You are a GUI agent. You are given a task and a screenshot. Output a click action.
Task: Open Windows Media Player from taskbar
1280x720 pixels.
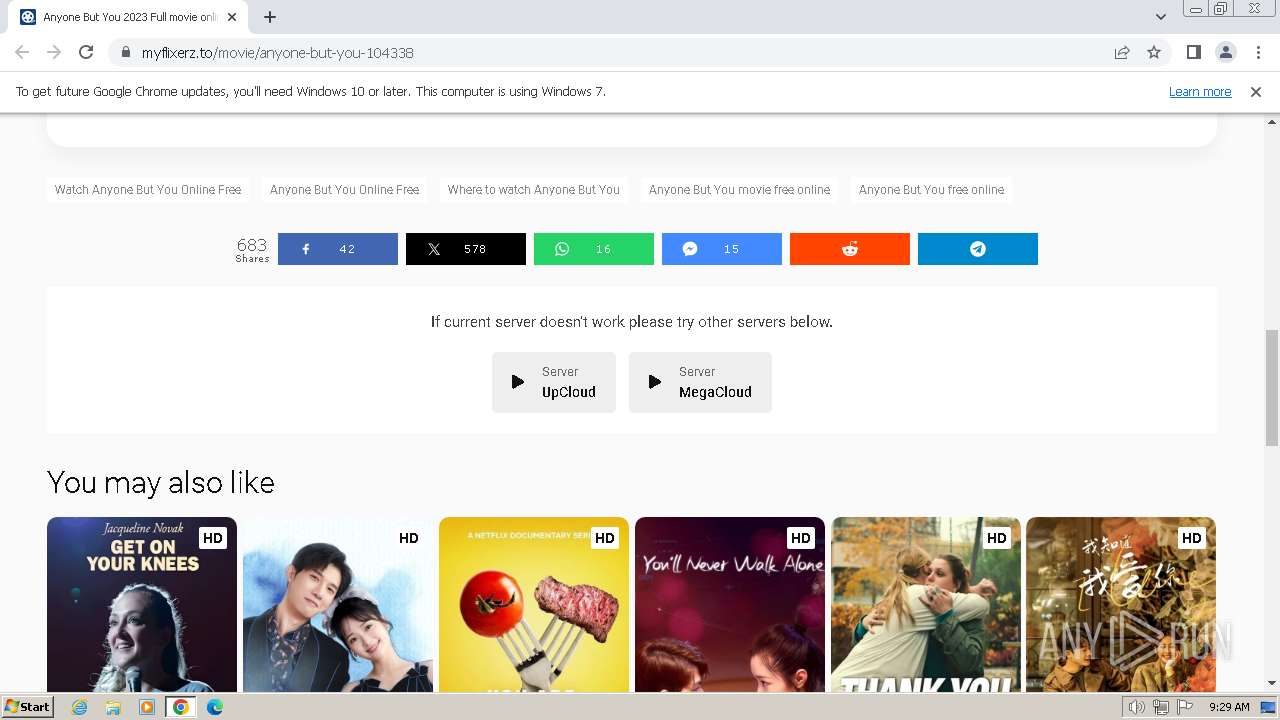tap(147, 707)
